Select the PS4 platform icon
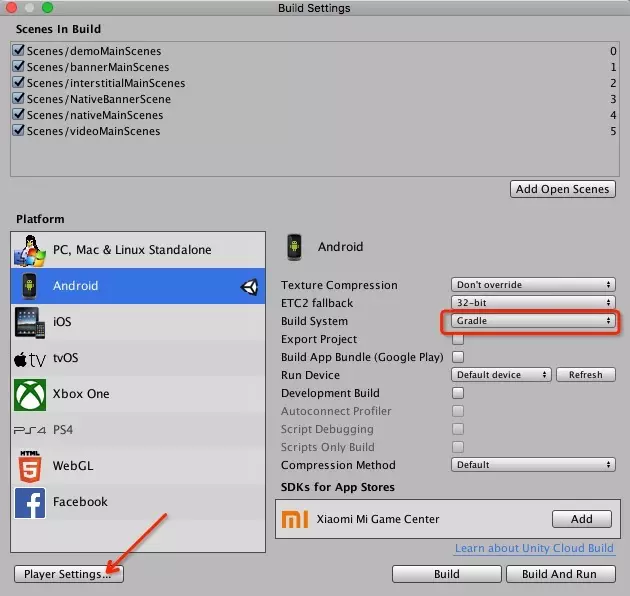Viewport: 630px width, 596px height. click(30, 430)
